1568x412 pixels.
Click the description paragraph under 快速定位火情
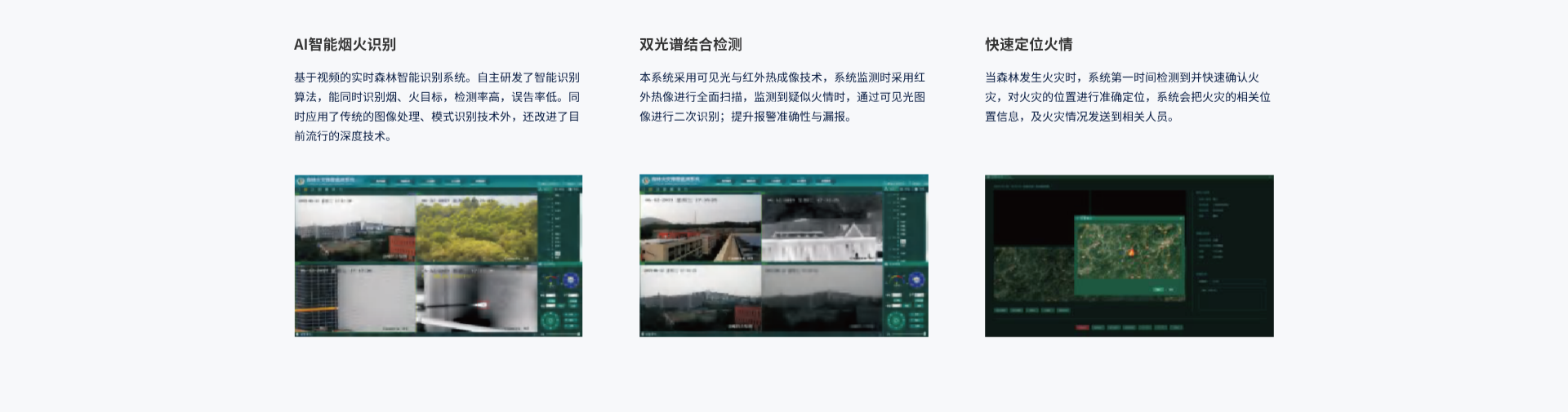pyautogui.click(x=1127, y=97)
